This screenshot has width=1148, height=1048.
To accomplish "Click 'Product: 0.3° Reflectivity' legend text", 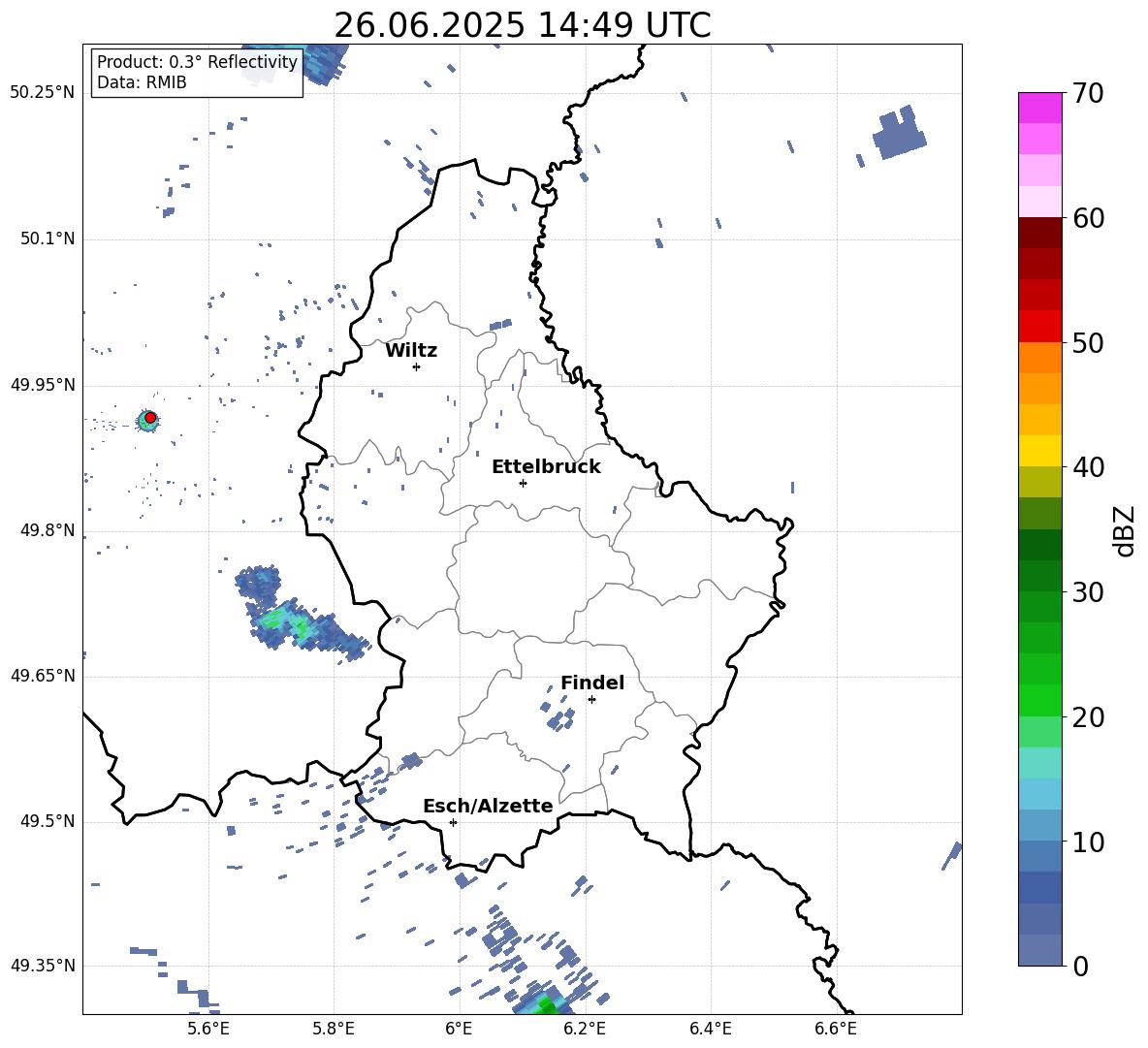I will [x=197, y=61].
